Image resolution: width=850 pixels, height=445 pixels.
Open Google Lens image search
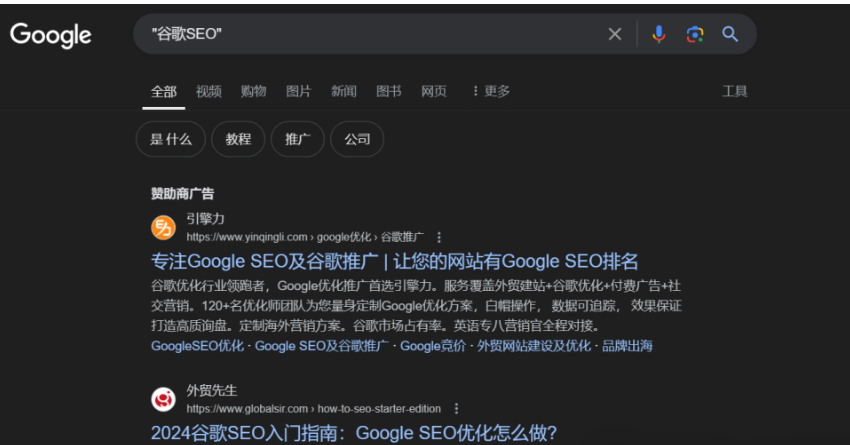point(694,34)
